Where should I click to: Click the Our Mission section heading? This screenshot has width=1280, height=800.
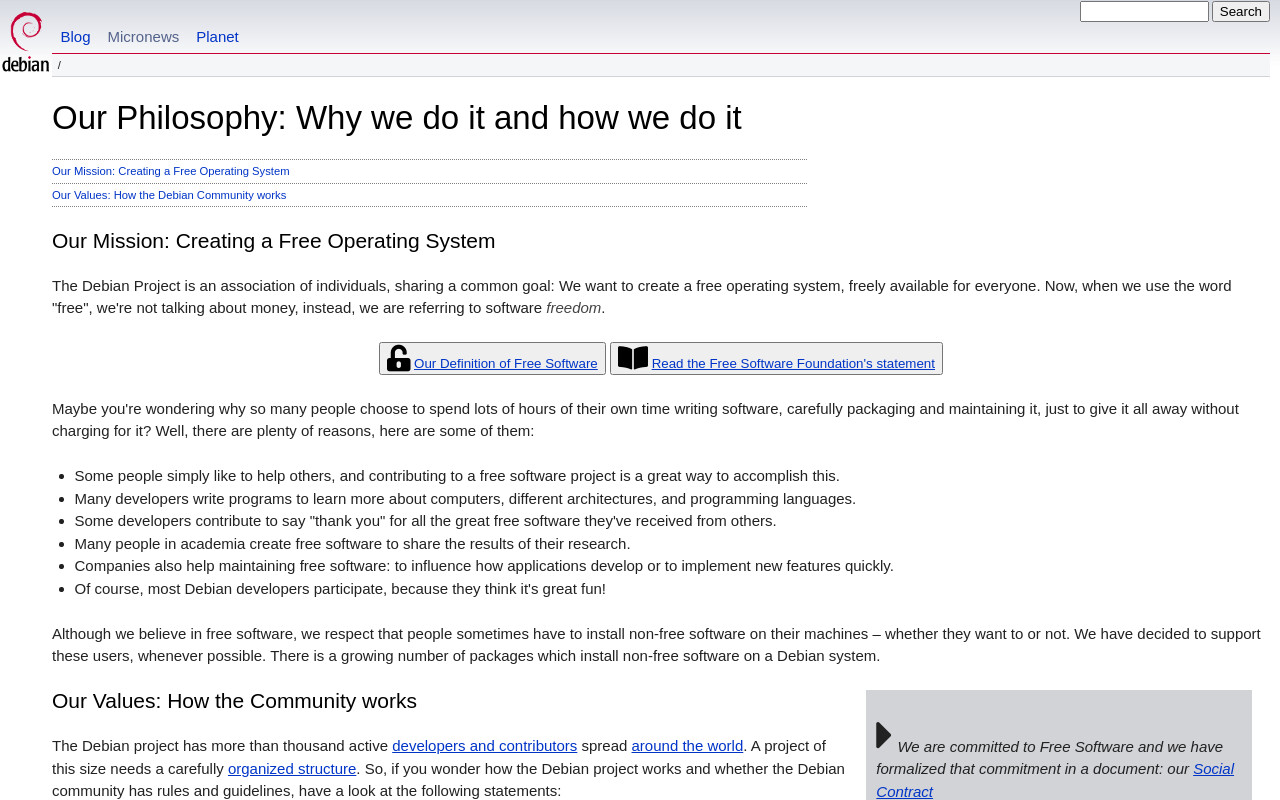274,241
